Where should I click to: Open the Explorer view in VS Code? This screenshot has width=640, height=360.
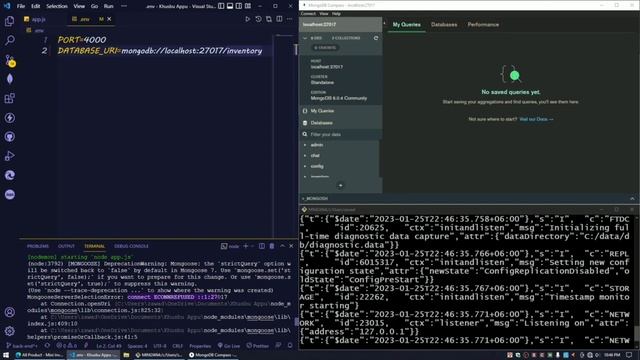tap(9, 21)
